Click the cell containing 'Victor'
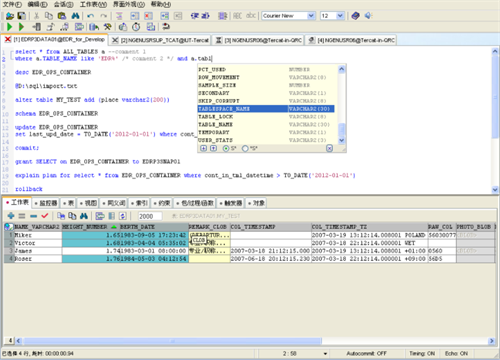This screenshot has height=360, width=500. pyautogui.click(x=38, y=243)
